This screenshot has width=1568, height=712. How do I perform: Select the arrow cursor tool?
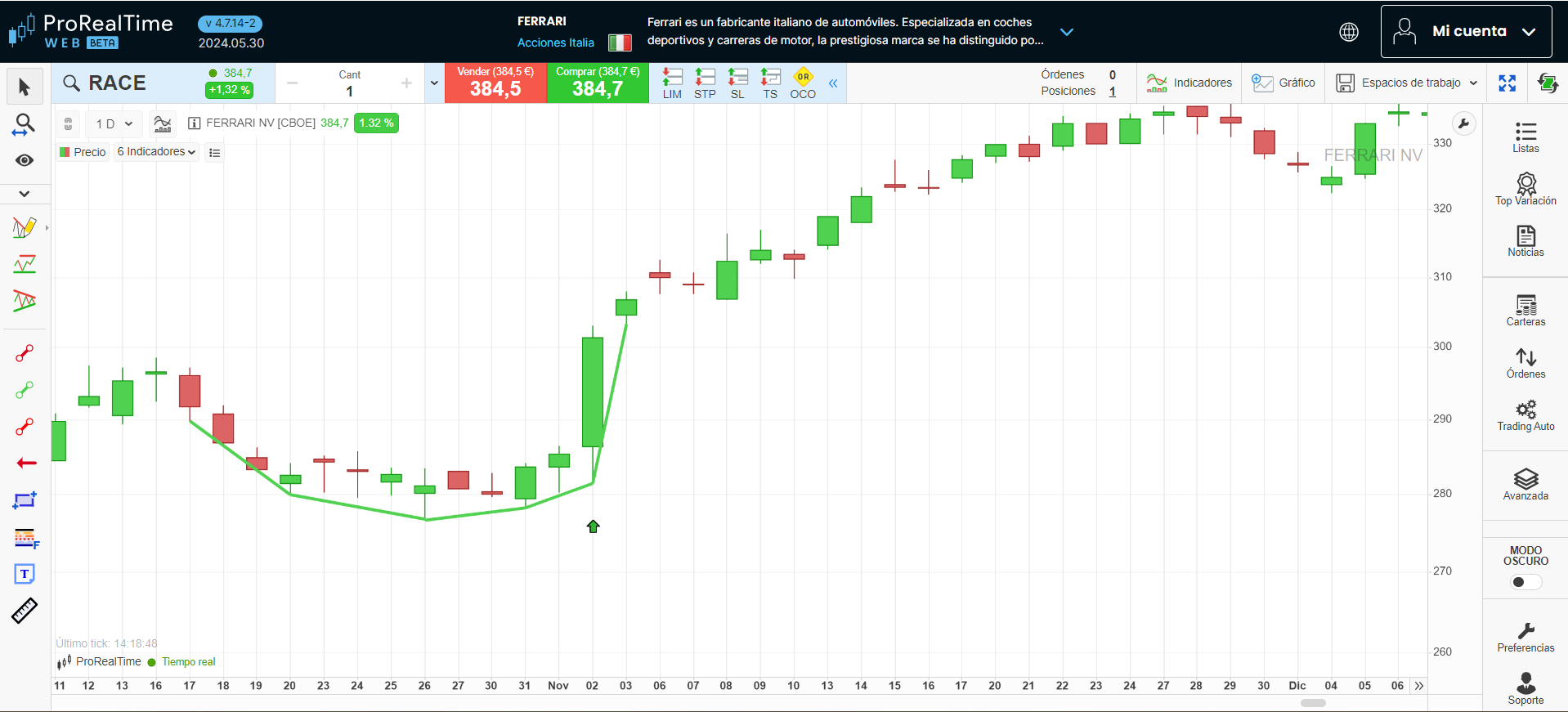coord(25,87)
